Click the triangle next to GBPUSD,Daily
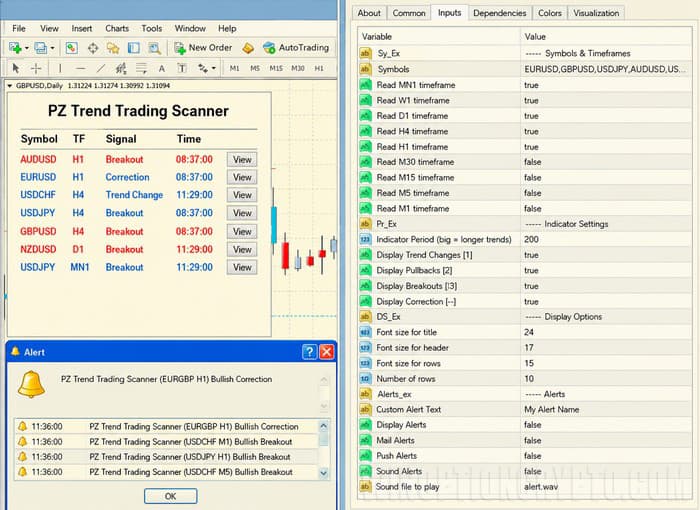Image resolution: width=700 pixels, height=510 pixels. click(10, 86)
